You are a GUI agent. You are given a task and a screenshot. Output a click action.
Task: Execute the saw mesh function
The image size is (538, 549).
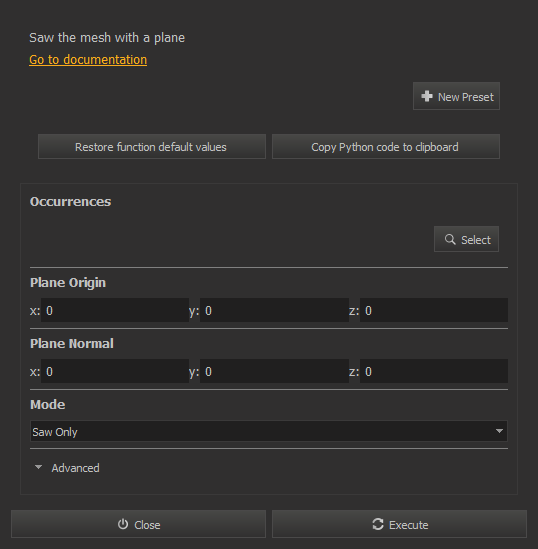(x=399, y=524)
